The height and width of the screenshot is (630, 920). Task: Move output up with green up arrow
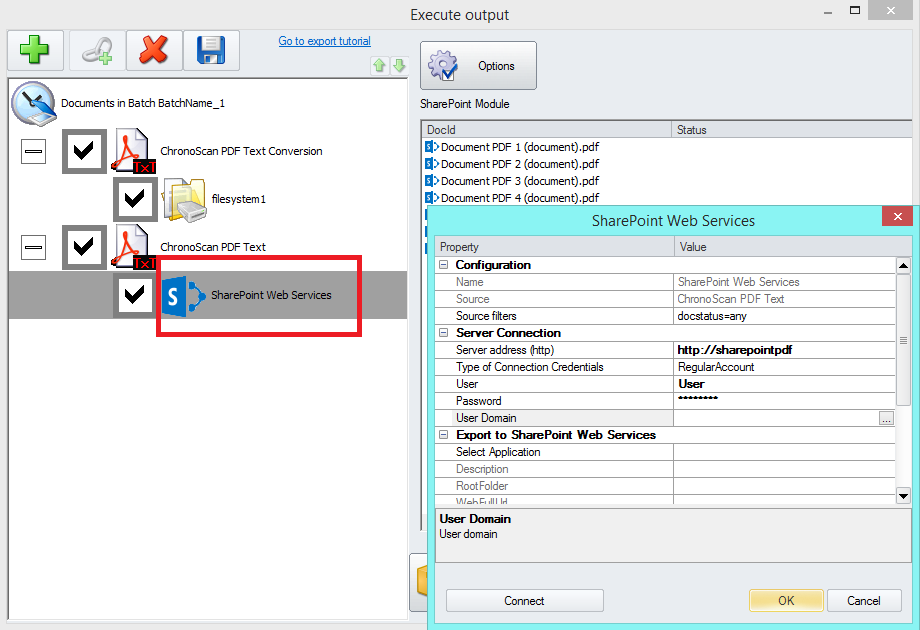pos(380,66)
